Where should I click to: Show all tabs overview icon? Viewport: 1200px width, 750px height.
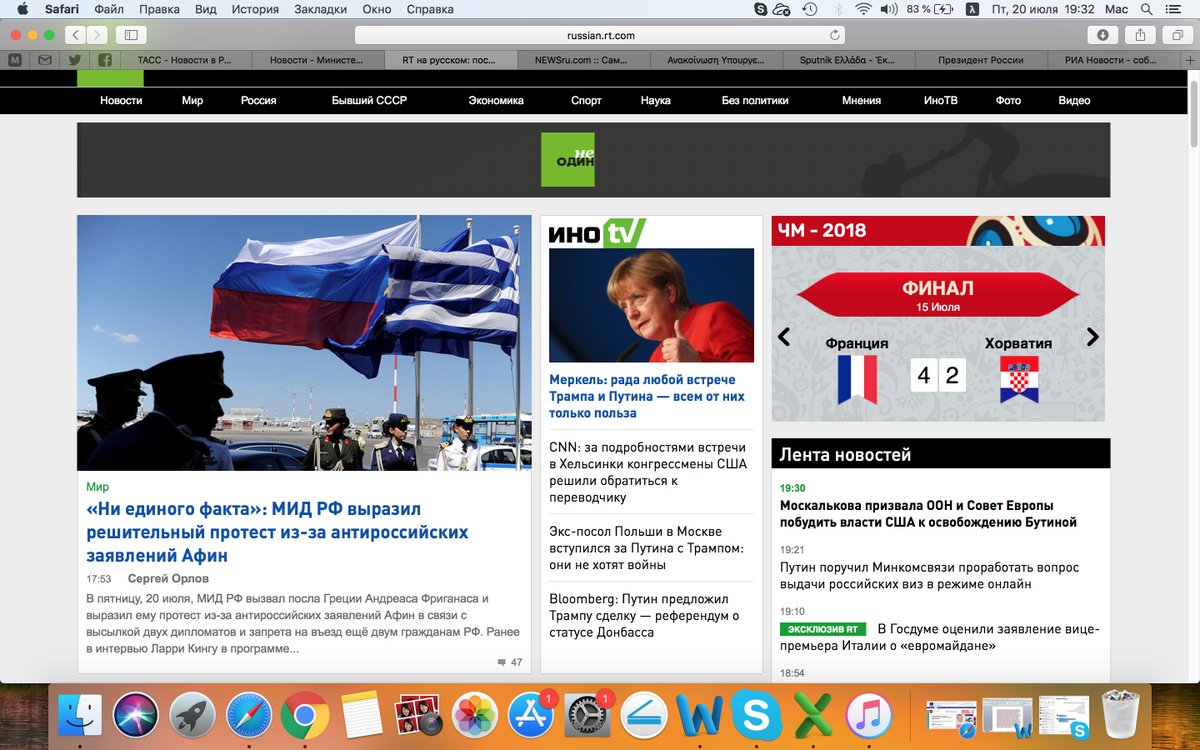pos(1177,35)
